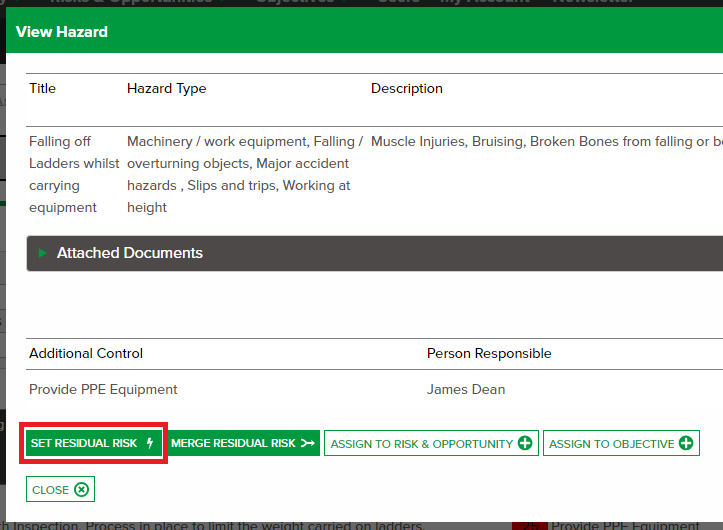
Task: Select the 'James Dean' person responsible cell
Action: click(466, 389)
